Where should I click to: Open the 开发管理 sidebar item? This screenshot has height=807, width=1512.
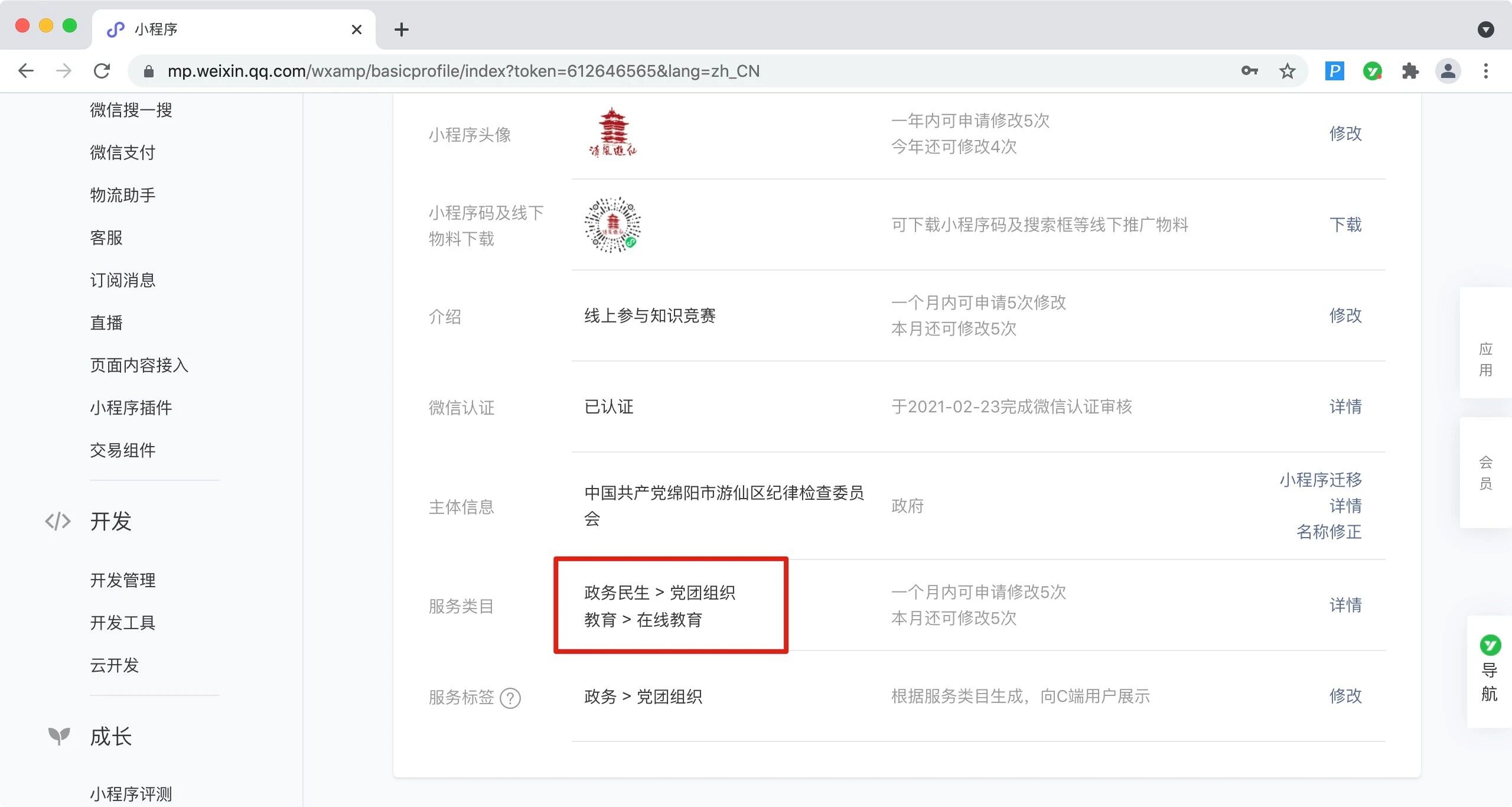[x=123, y=580]
